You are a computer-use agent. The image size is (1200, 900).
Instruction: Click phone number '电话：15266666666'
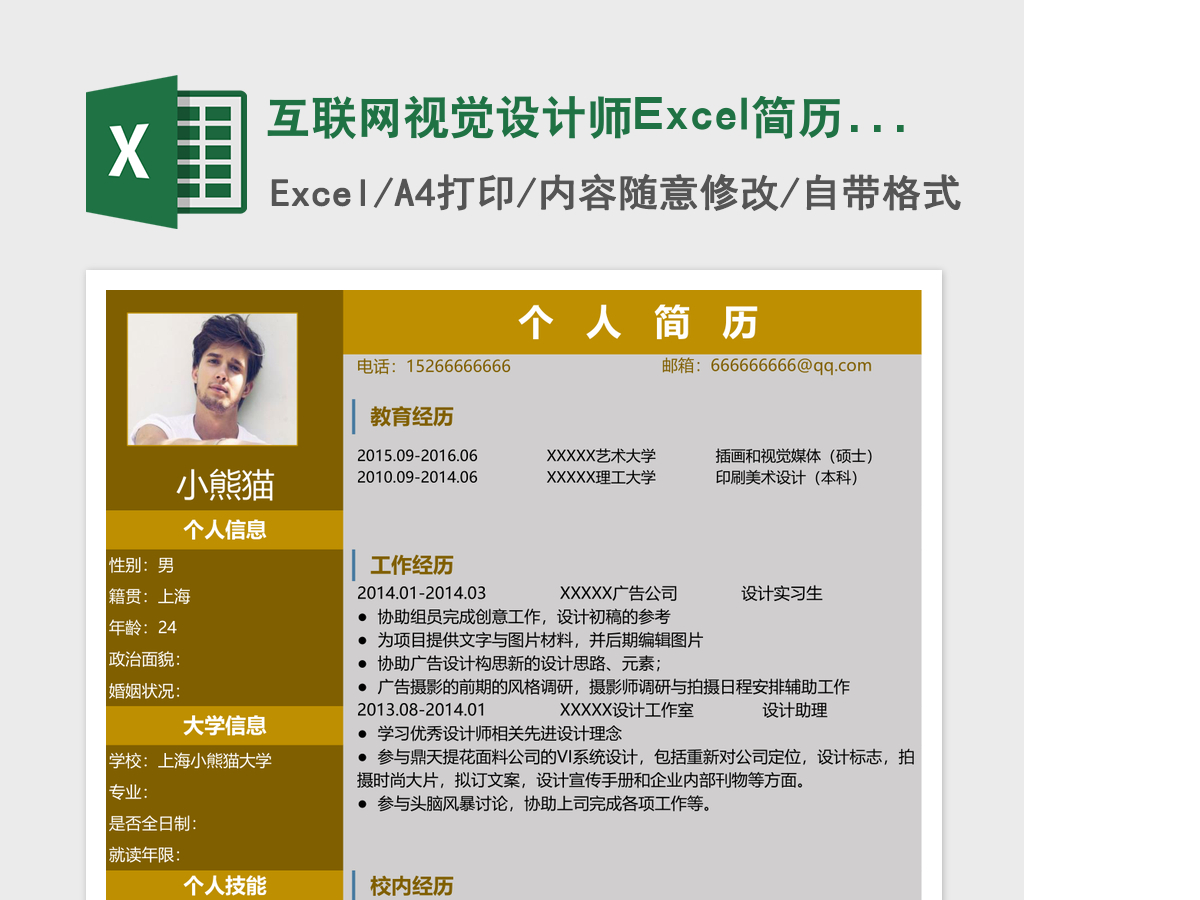pyautogui.click(x=434, y=366)
